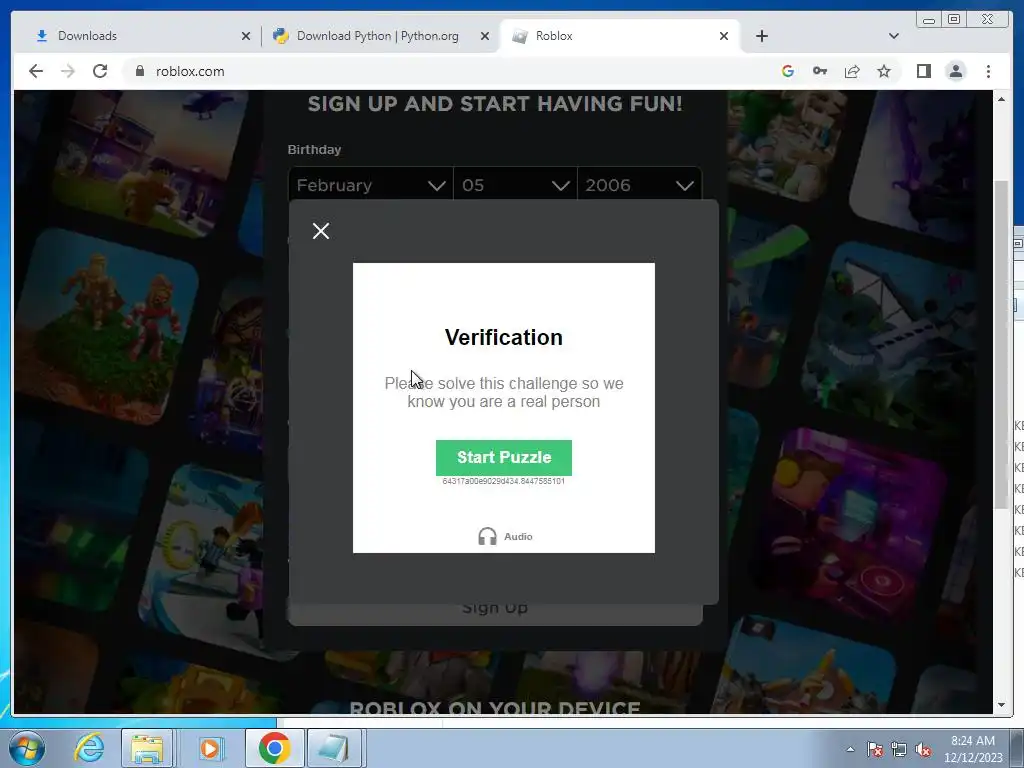Open the network status tray icon

tap(899, 749)
